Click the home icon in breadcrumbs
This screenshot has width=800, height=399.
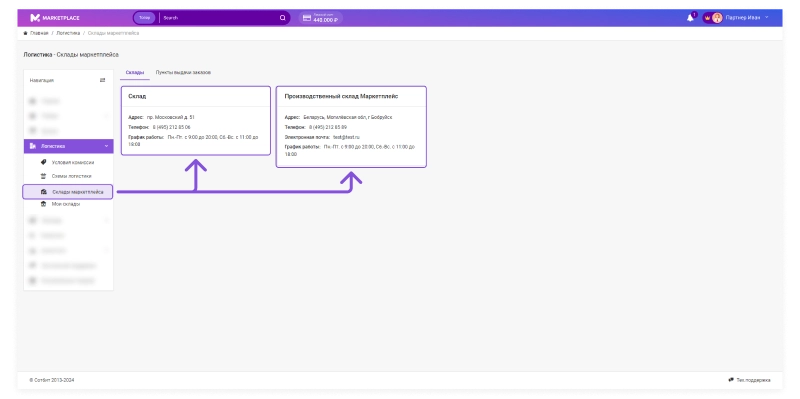[26, 33]
